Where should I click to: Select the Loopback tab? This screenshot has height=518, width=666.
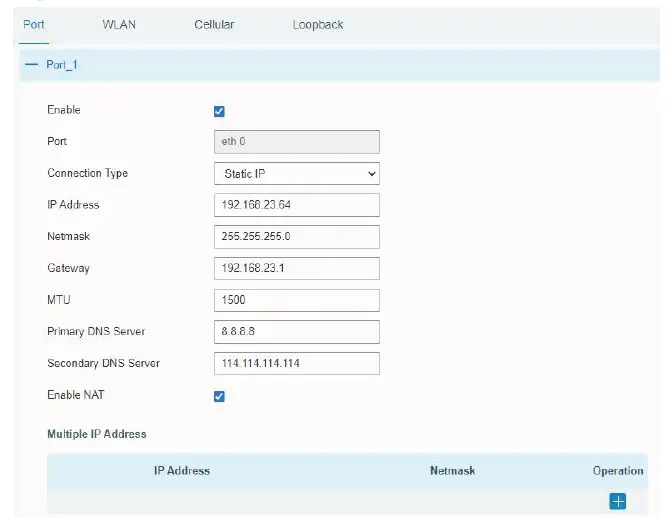tap(318, 25)
